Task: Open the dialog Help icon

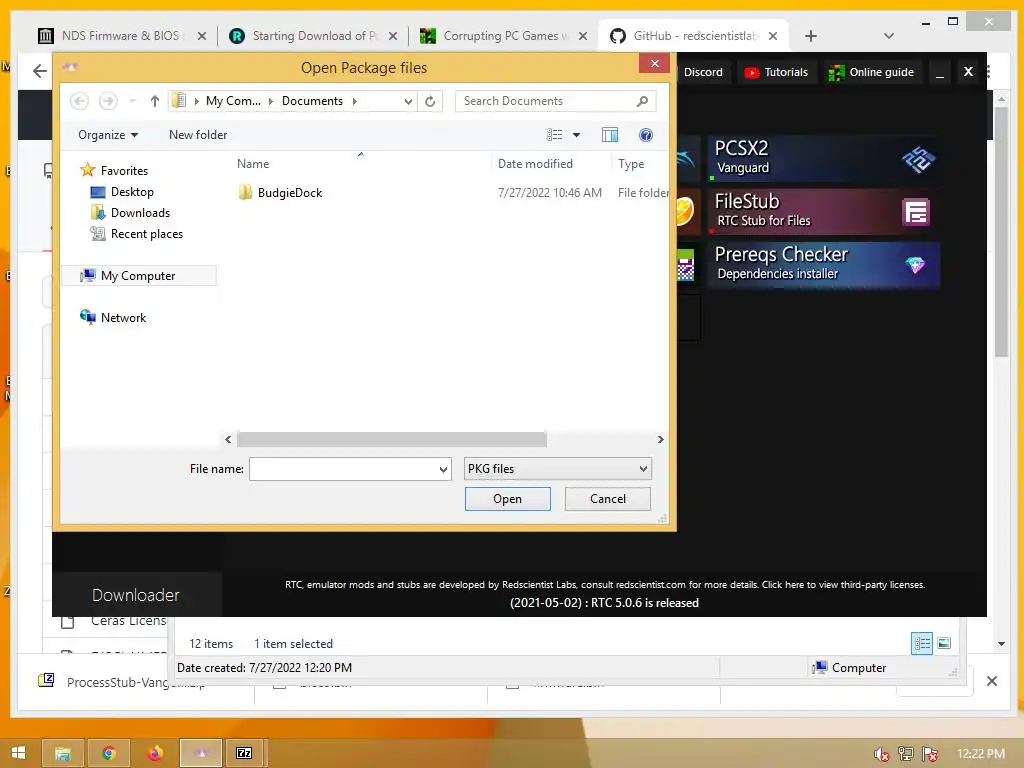Action: point(646,135)
